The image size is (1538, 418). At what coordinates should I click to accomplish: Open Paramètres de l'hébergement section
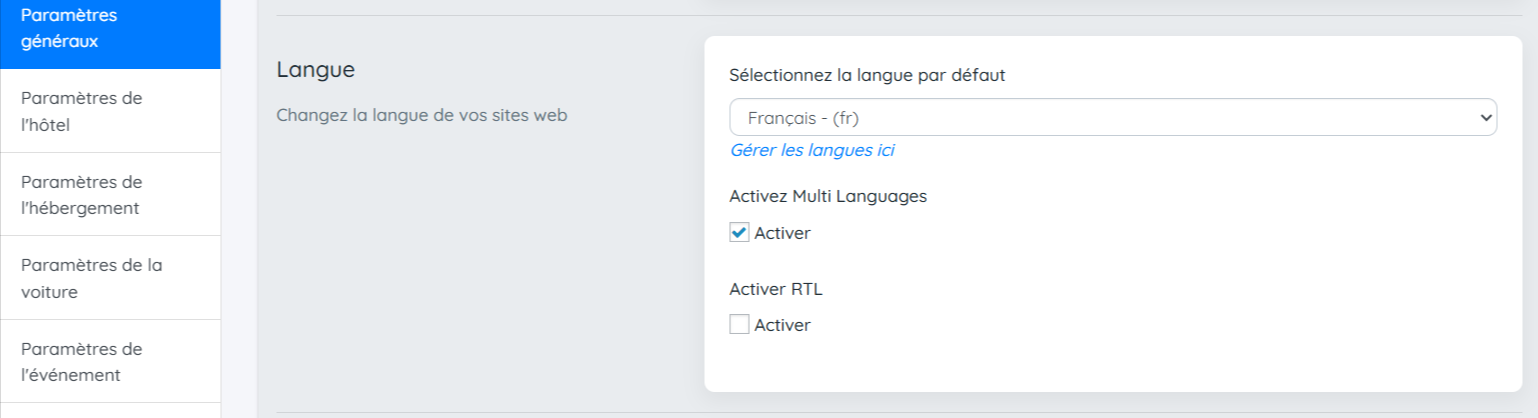pyautogui.click(x=110, y=195)
